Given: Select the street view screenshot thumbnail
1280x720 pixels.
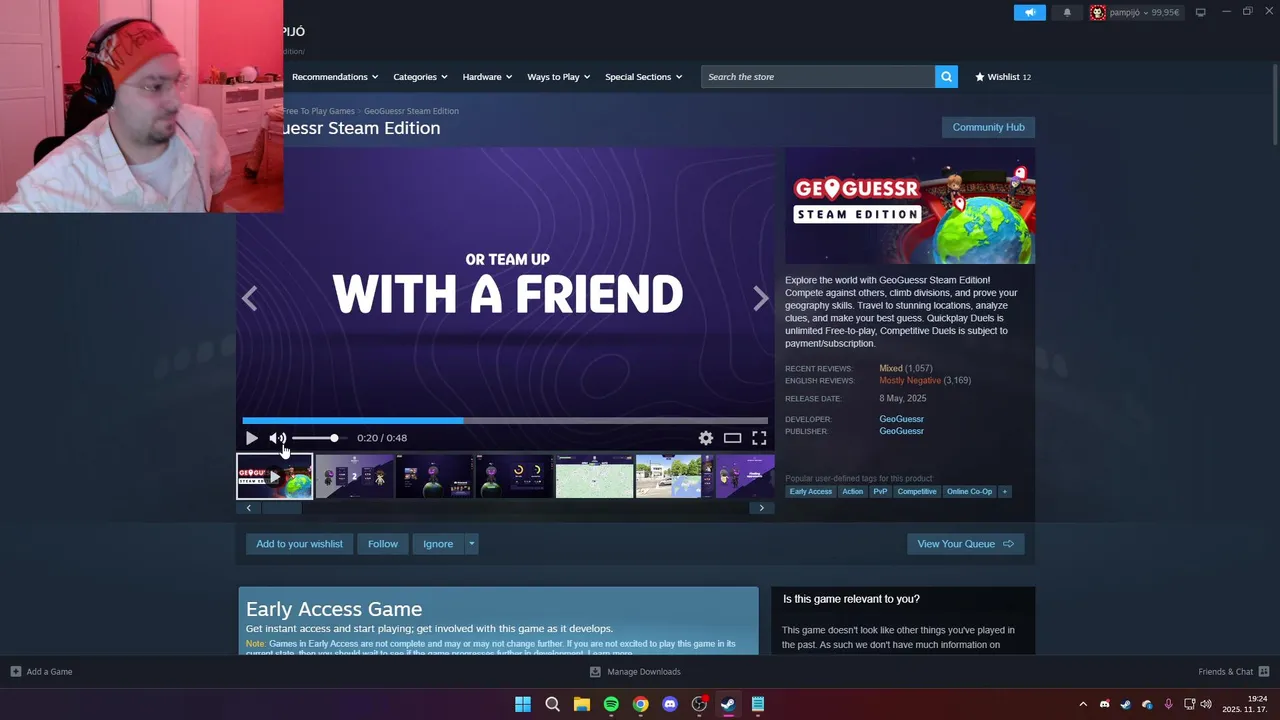Looking at the screenshot, I should (x=674, y=477).
